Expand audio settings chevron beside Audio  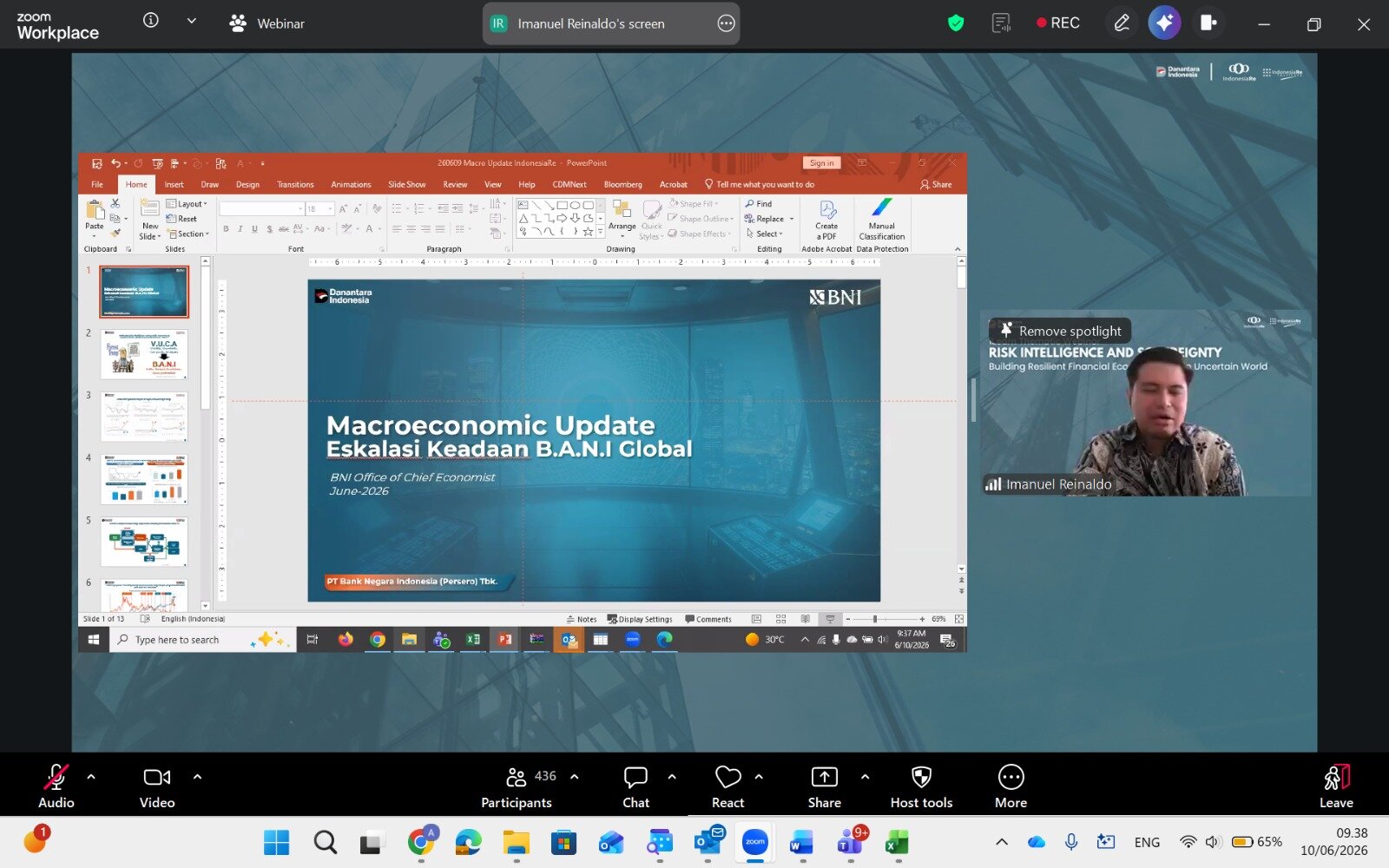click(x=91, y=777)
